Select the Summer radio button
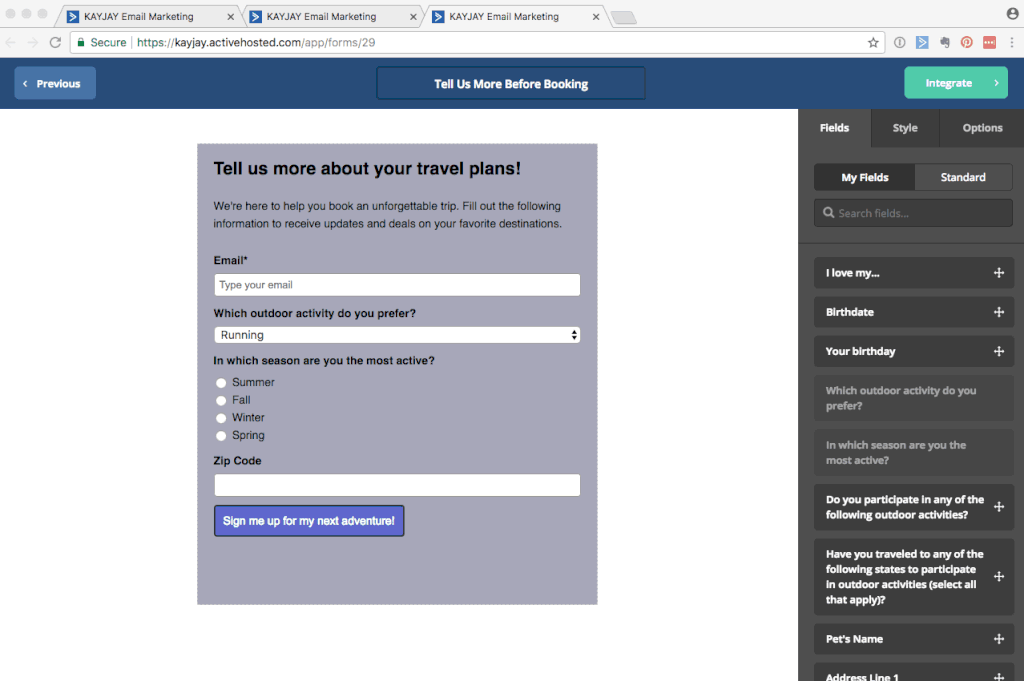This screenshot has height=681, width=1024. point(221,383)
